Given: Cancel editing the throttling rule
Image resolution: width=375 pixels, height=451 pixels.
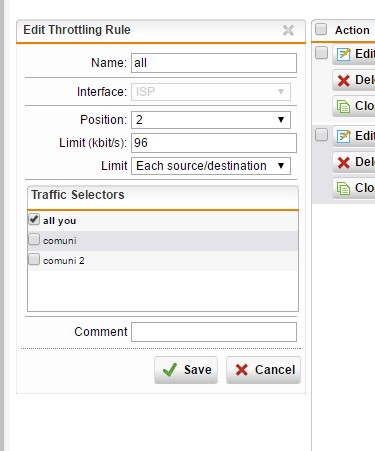Looking at the screenshot, I should click(x=263, y=370).
